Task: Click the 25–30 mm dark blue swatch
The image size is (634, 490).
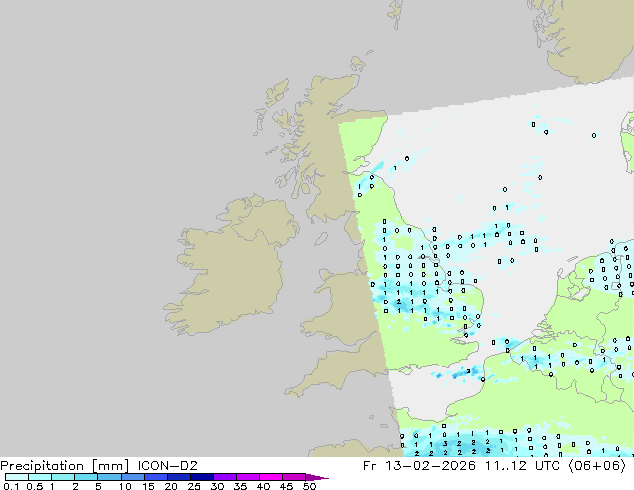Action: tap(201, 477)
